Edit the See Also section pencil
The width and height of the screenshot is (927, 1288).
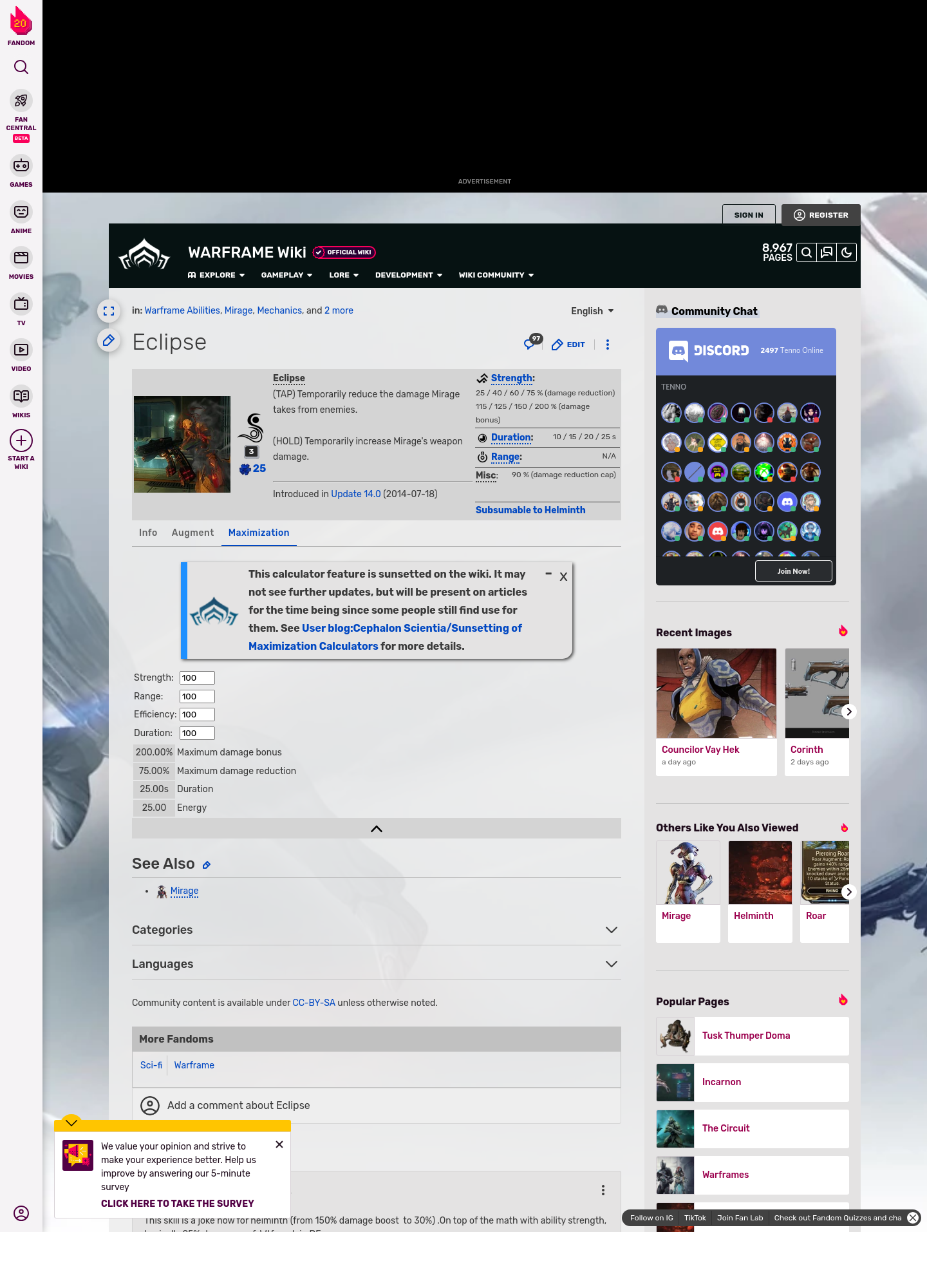[207, 865]
